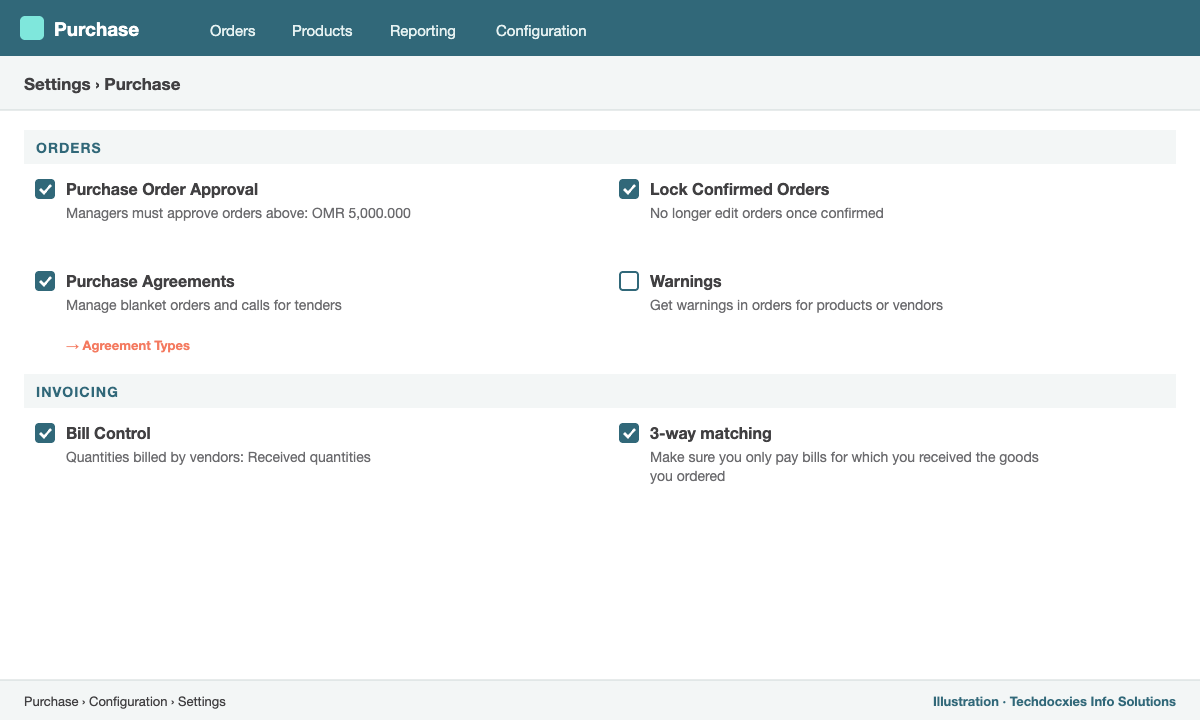Image resolution: width=1200 pixels, height=720 pixels.
Task: Click the 3-way matching label
Action: click(711, 433)
